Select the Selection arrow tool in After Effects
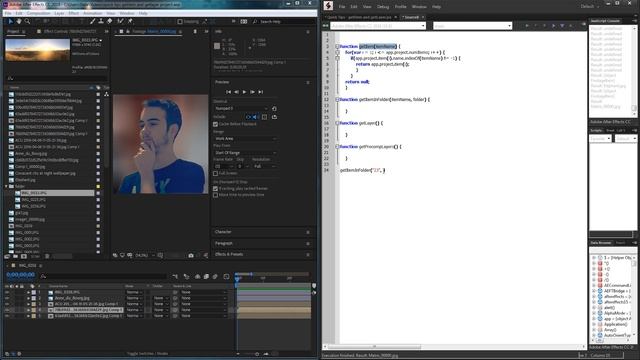This screenshot has width=640, height=360. [11, 21]
